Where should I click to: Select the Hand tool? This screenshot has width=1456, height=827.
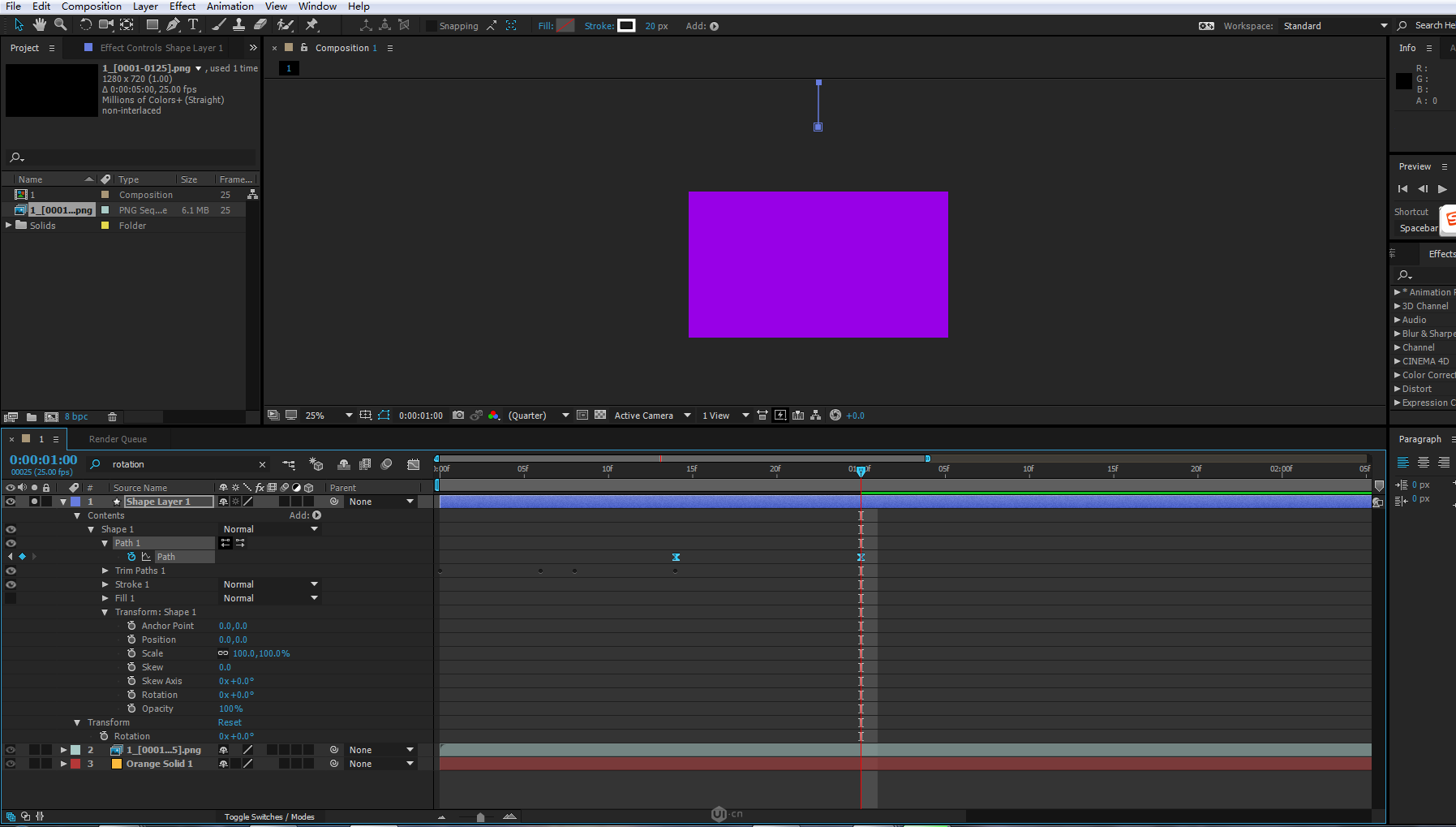(x=39, y=25)
